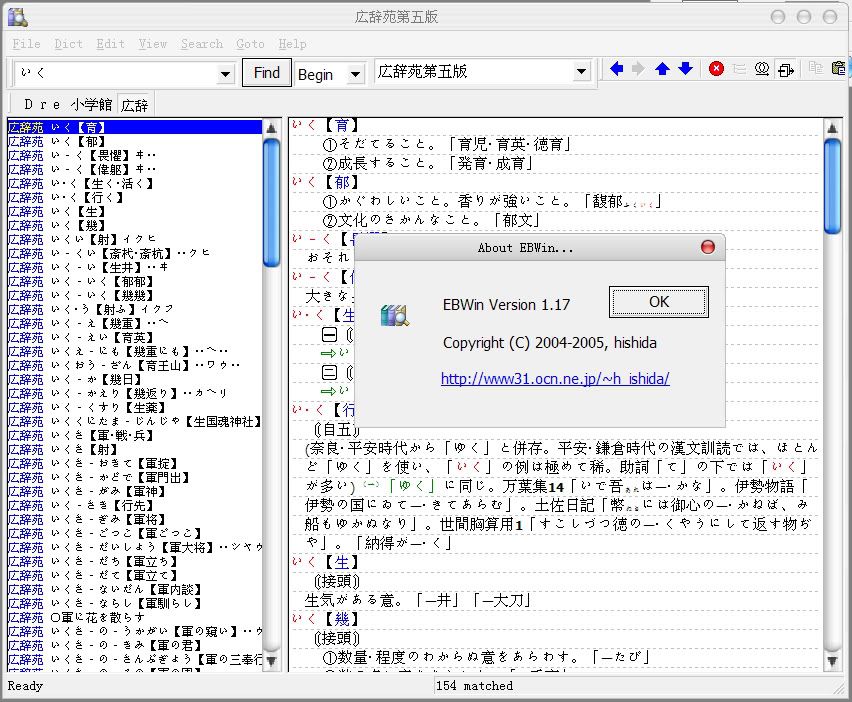This screenshot has height=702, width=852.
Task: Click OK in the About EBWin dialog
Action: [659, 302]
